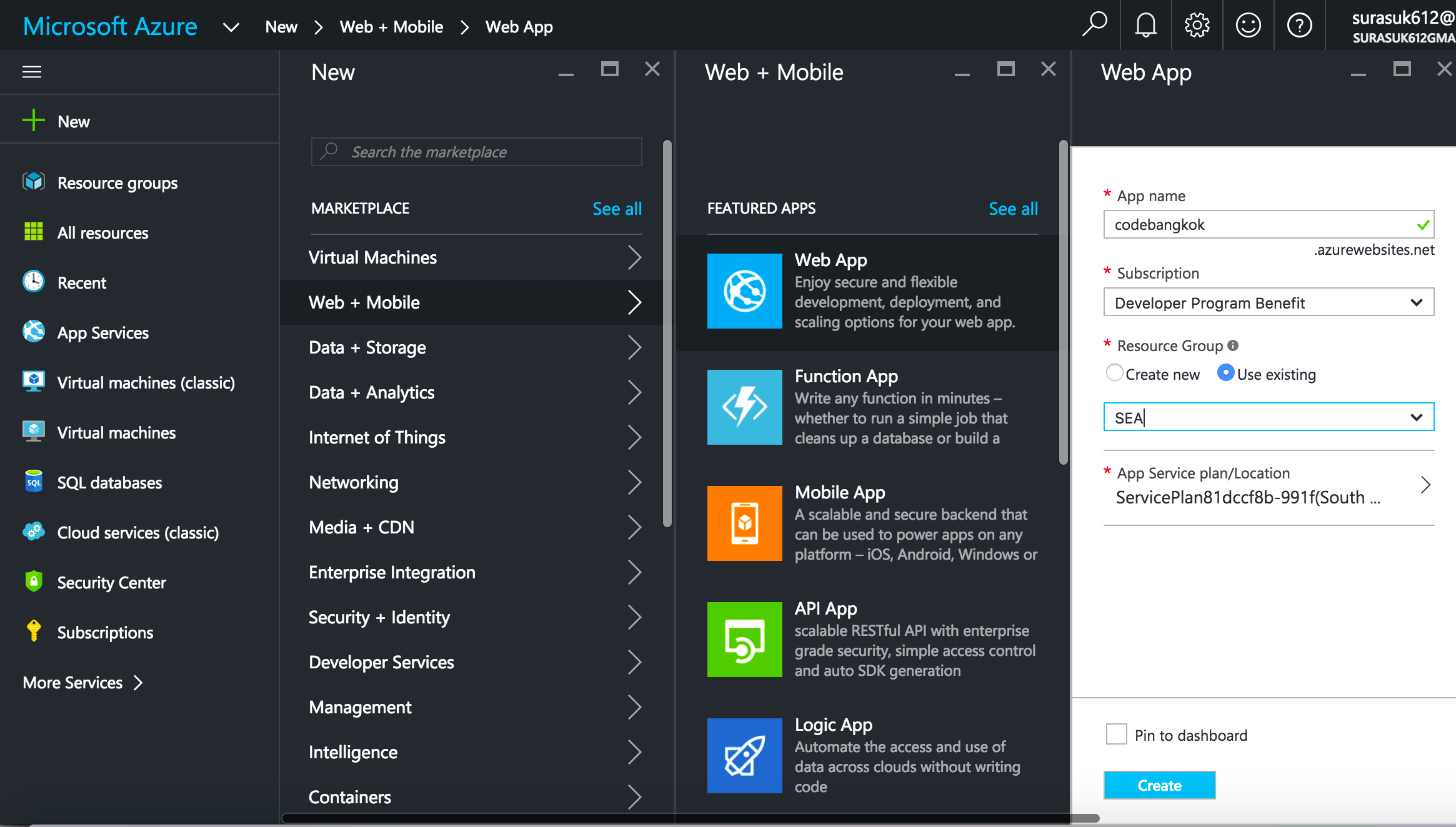Click See all next to FEATURED APPS
Viewport: 1456px width, 827px height.
pos(1013,209)
